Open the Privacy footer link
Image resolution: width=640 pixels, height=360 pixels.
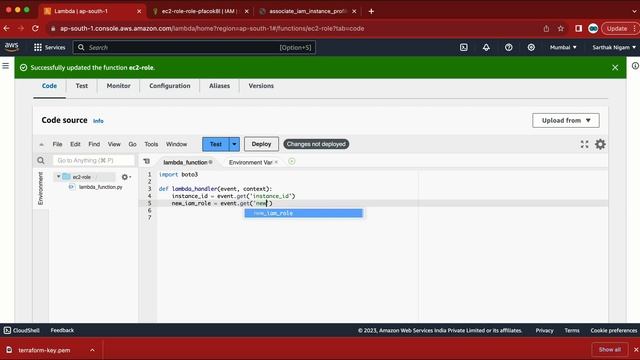pyautogui.click(x=544, y=331)
